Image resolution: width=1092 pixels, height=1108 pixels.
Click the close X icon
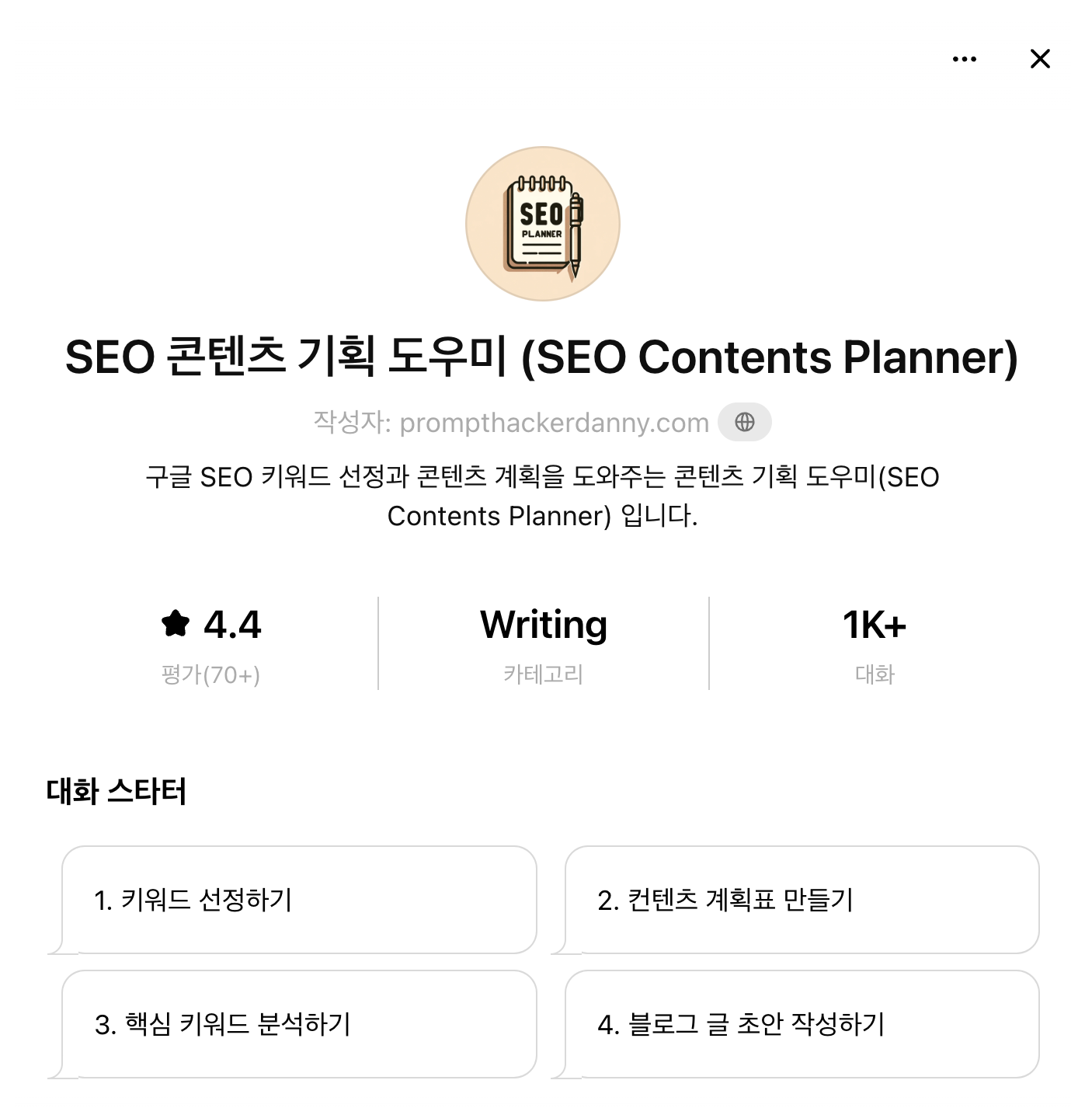click(x=1039, y=58)
